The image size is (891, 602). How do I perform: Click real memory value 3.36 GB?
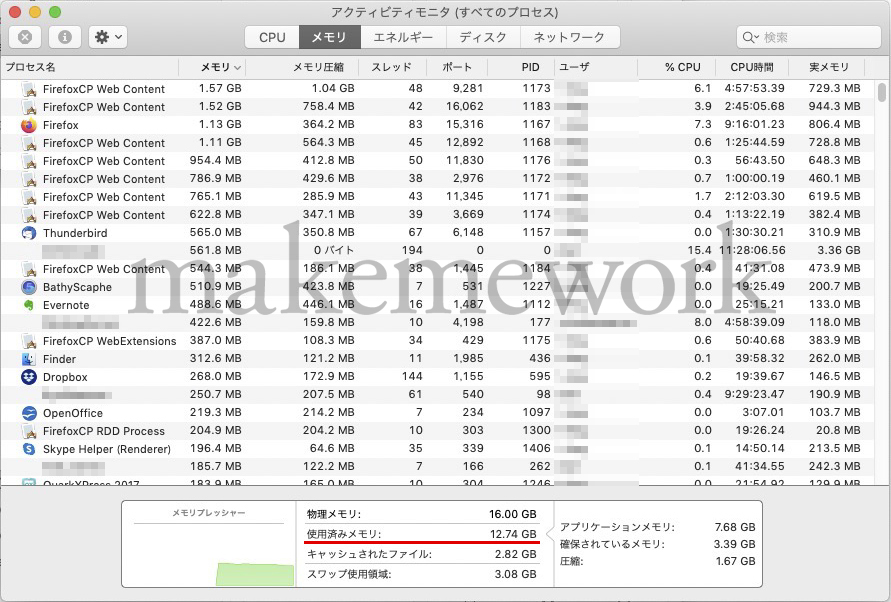click(x=839, y=251)
